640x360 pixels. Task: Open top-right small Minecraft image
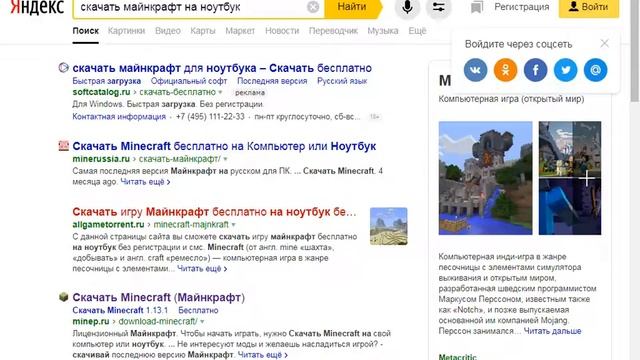(570, 149)
